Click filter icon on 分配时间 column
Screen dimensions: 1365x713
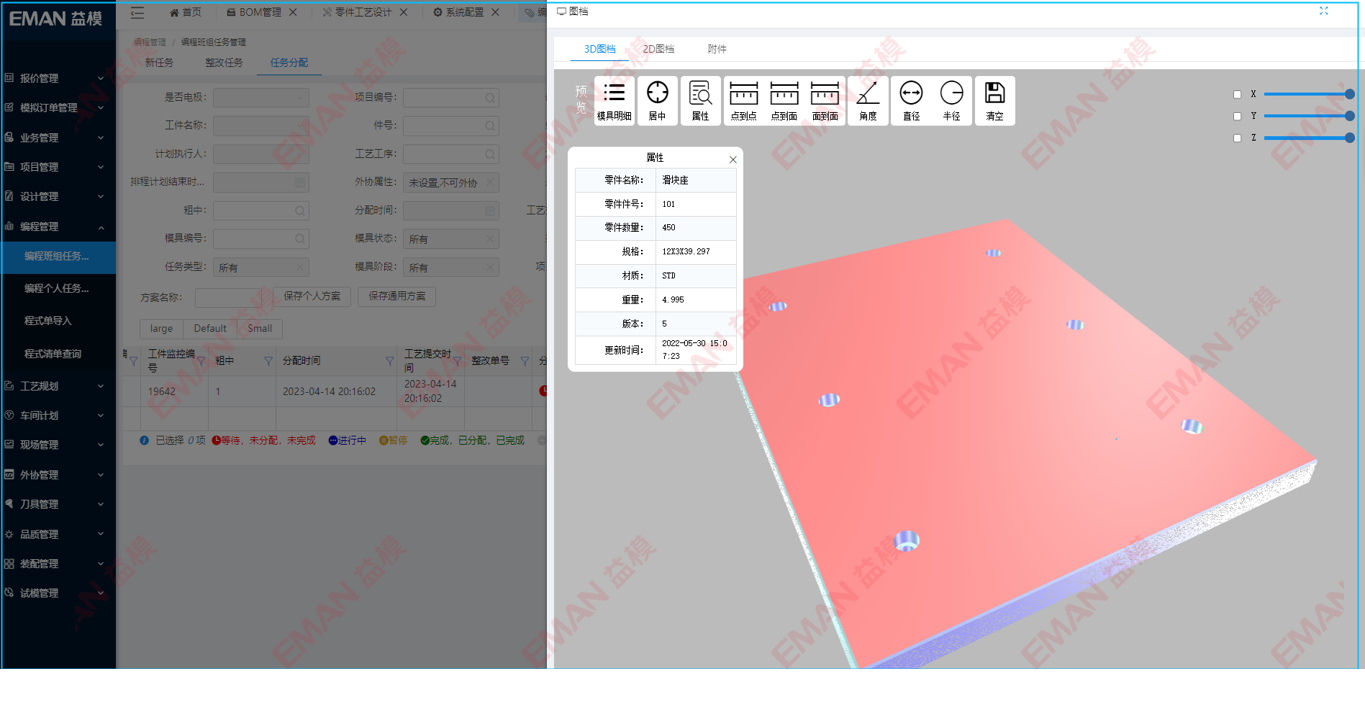pyautogui.click(x=390, y=361)
